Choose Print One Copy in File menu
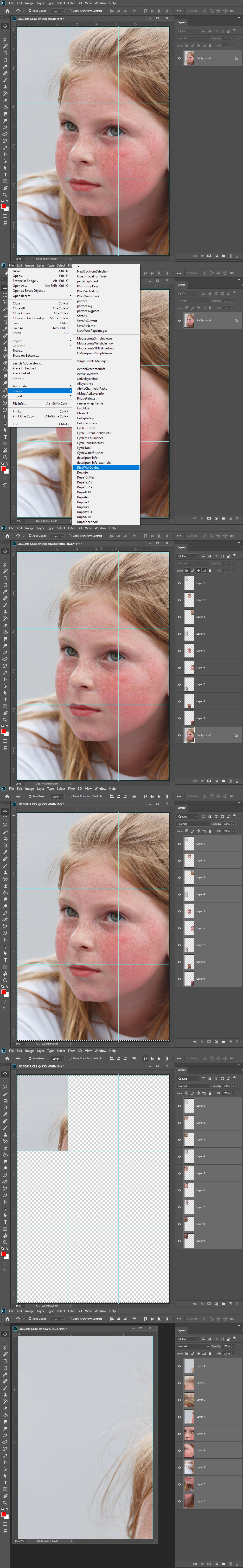This screenshot has height=1568, width=243. click(x=40, y=416)
